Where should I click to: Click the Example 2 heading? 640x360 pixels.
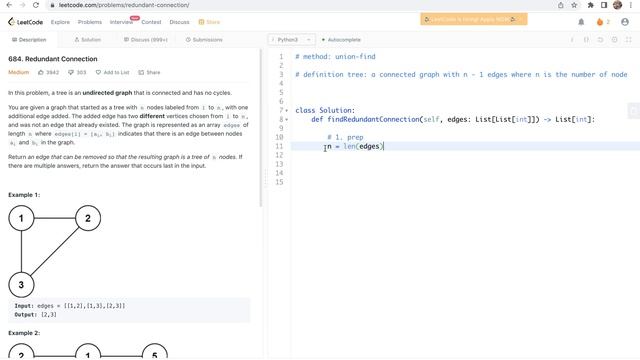click(24, 333)
